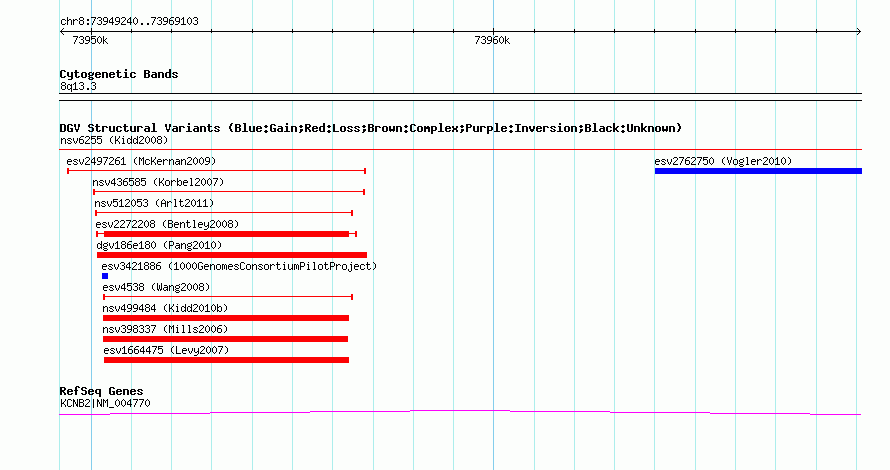Click the 73960k ruler tick label

(x=492, y=40)
